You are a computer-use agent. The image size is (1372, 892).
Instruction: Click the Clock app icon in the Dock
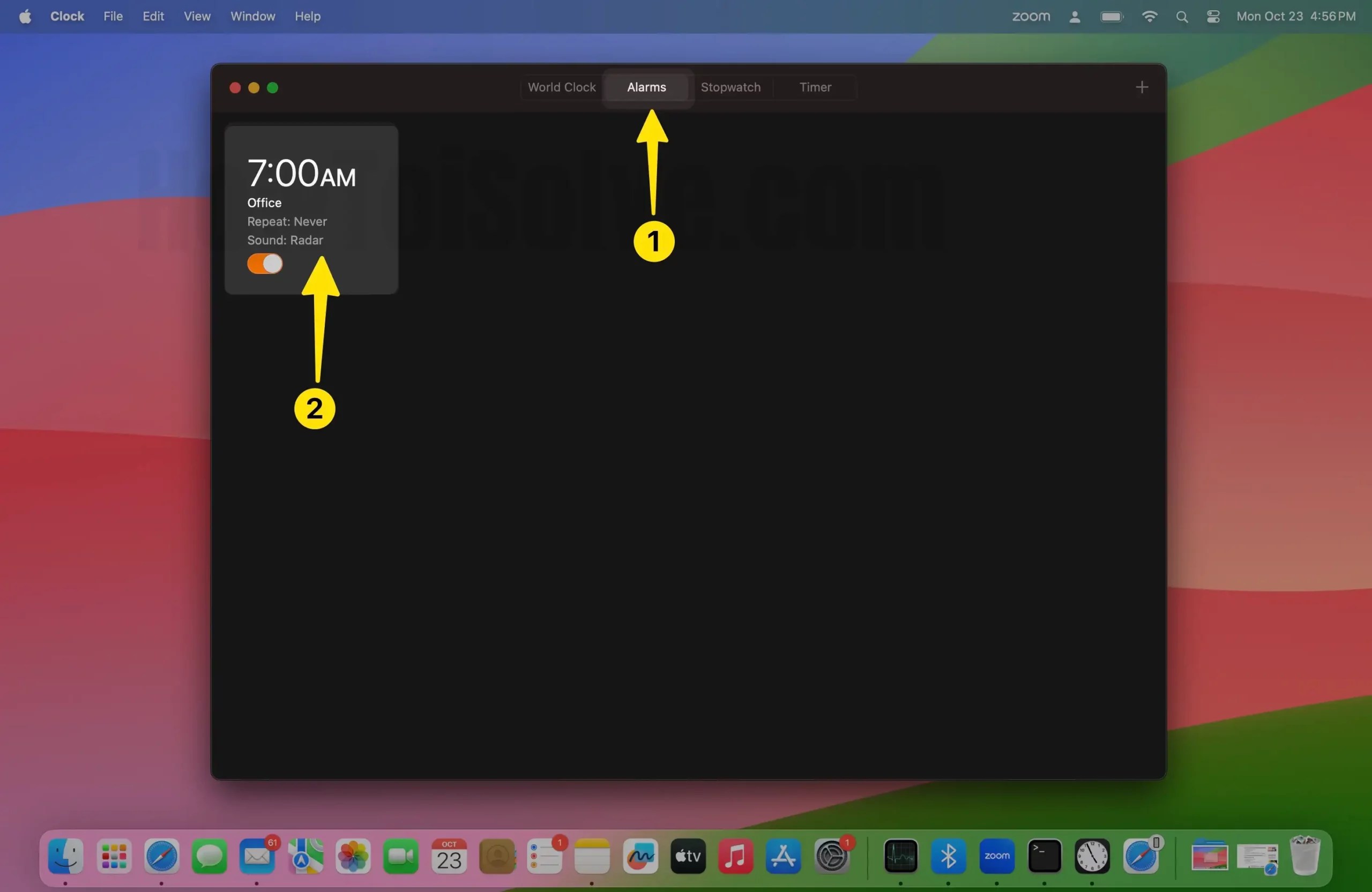pos(1092,857)
